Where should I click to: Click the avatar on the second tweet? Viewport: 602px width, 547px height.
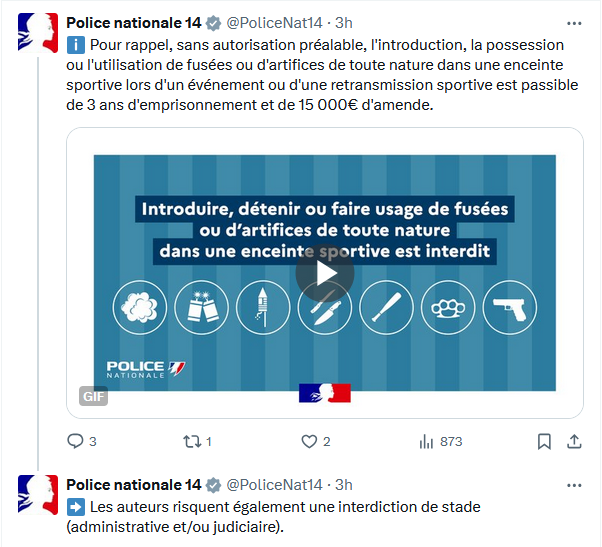pos(37,497)
